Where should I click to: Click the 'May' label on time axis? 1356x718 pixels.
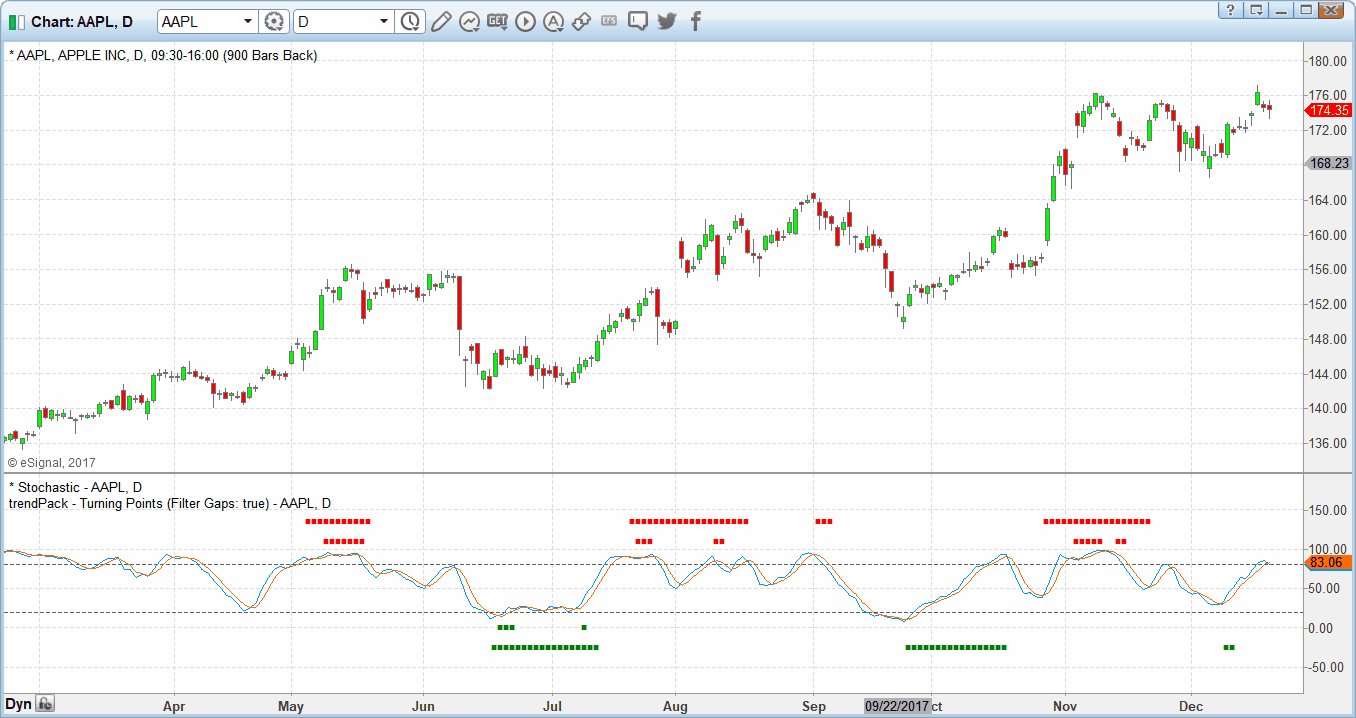click(291, 706)
